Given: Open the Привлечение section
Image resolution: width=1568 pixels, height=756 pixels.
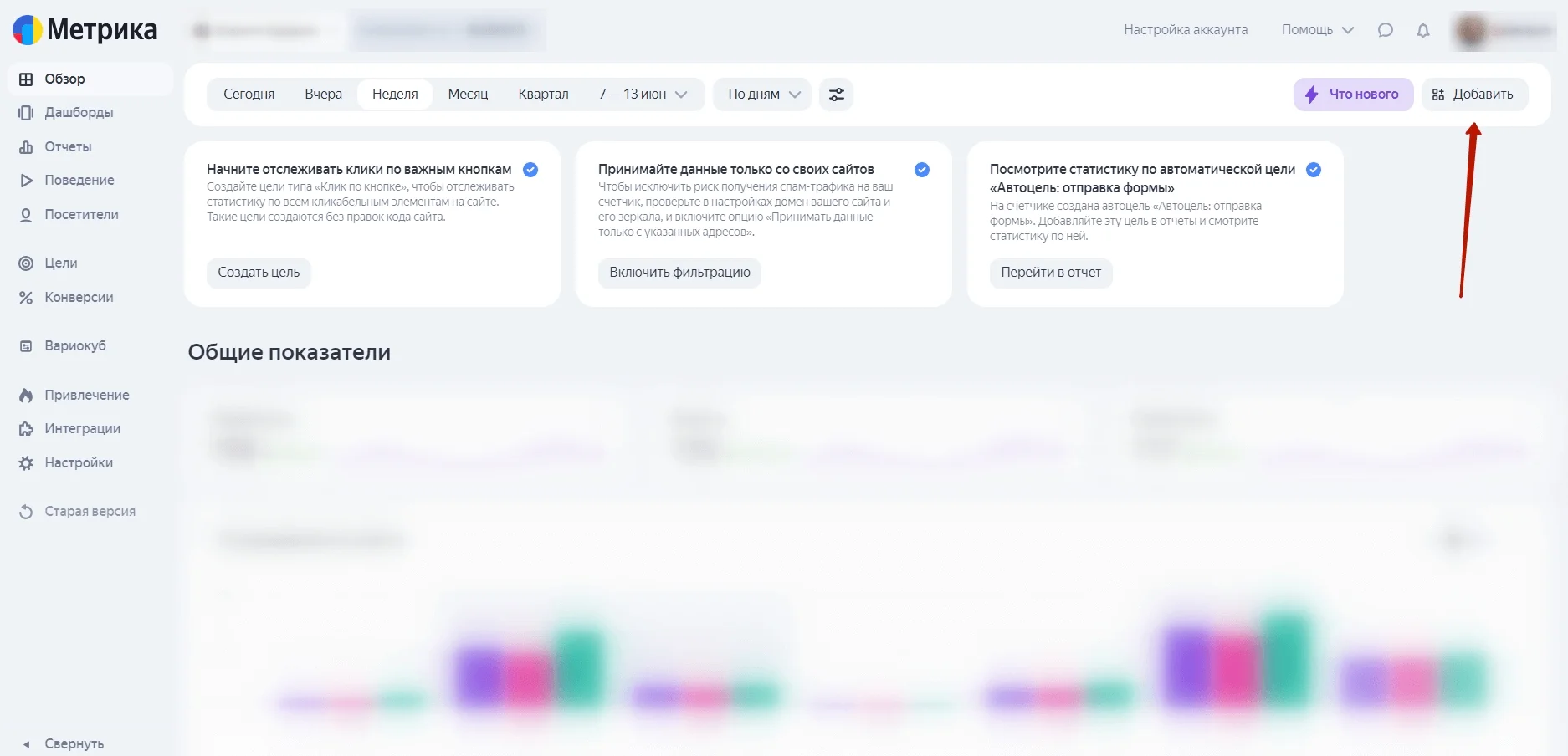Looking at the screenshot, I should tap(90, 396).
